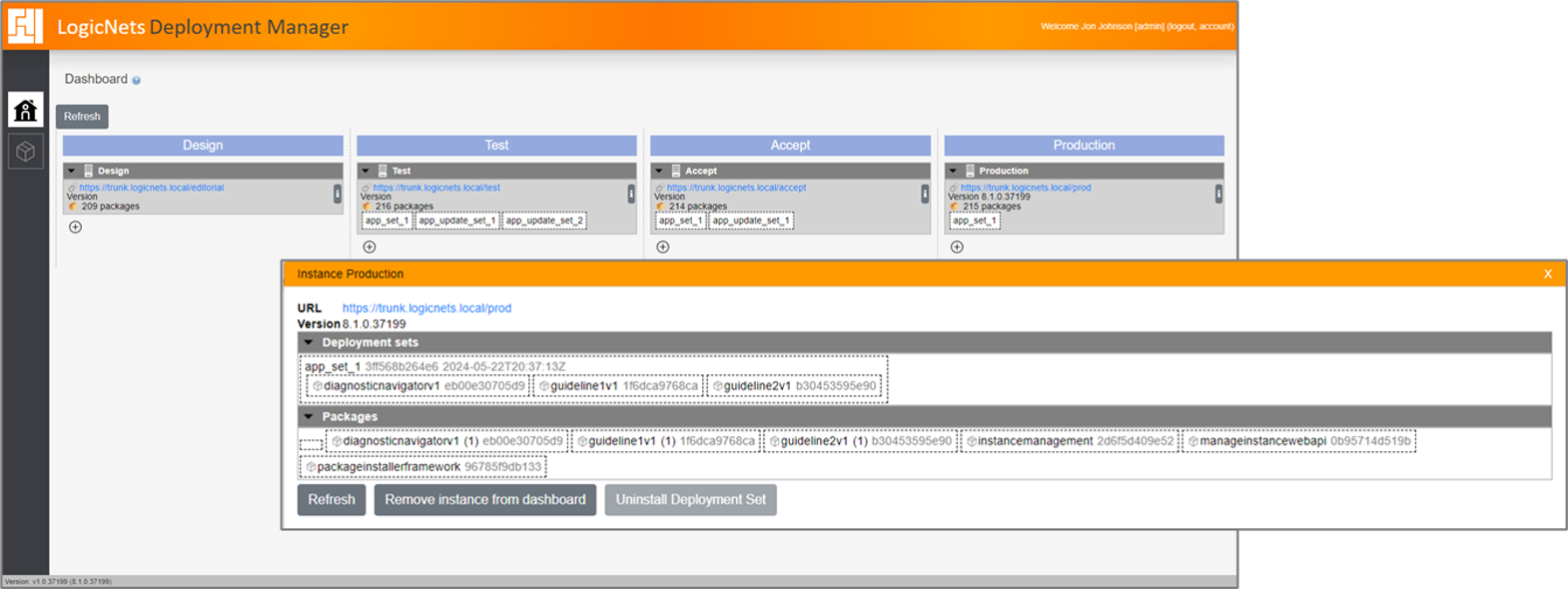Screen dimensions: 1568x589
Task: Click the link icon beside the Accept URL
Action: 659,188
